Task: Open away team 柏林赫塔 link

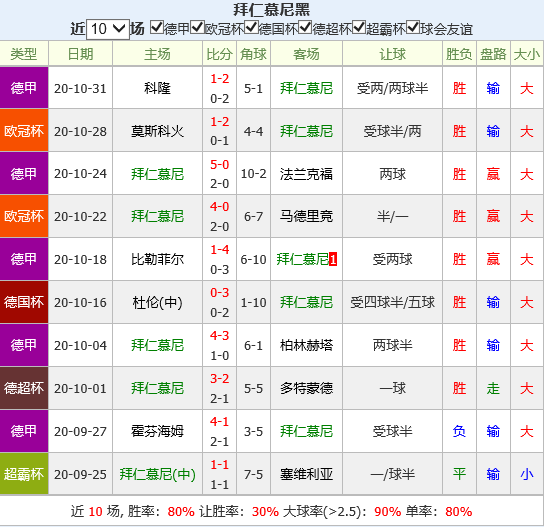Action: point(306,346)
